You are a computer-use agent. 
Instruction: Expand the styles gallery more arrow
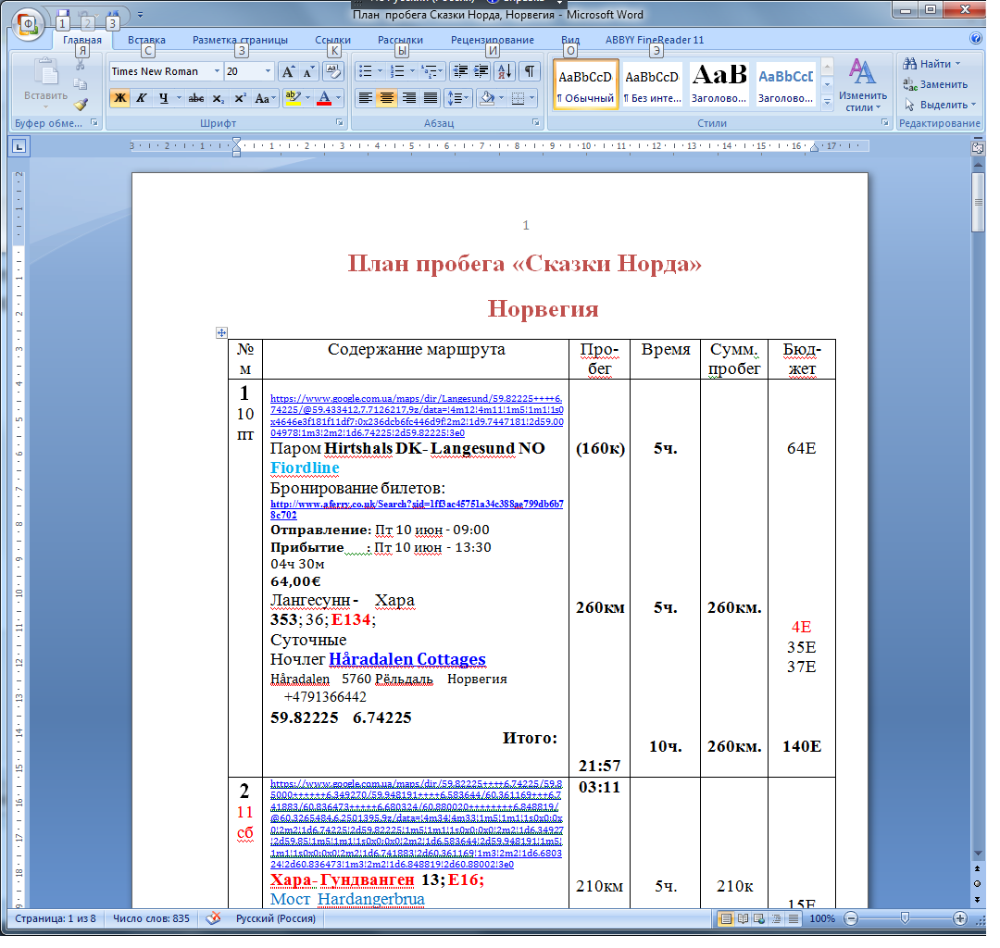[x=827, y=101]
